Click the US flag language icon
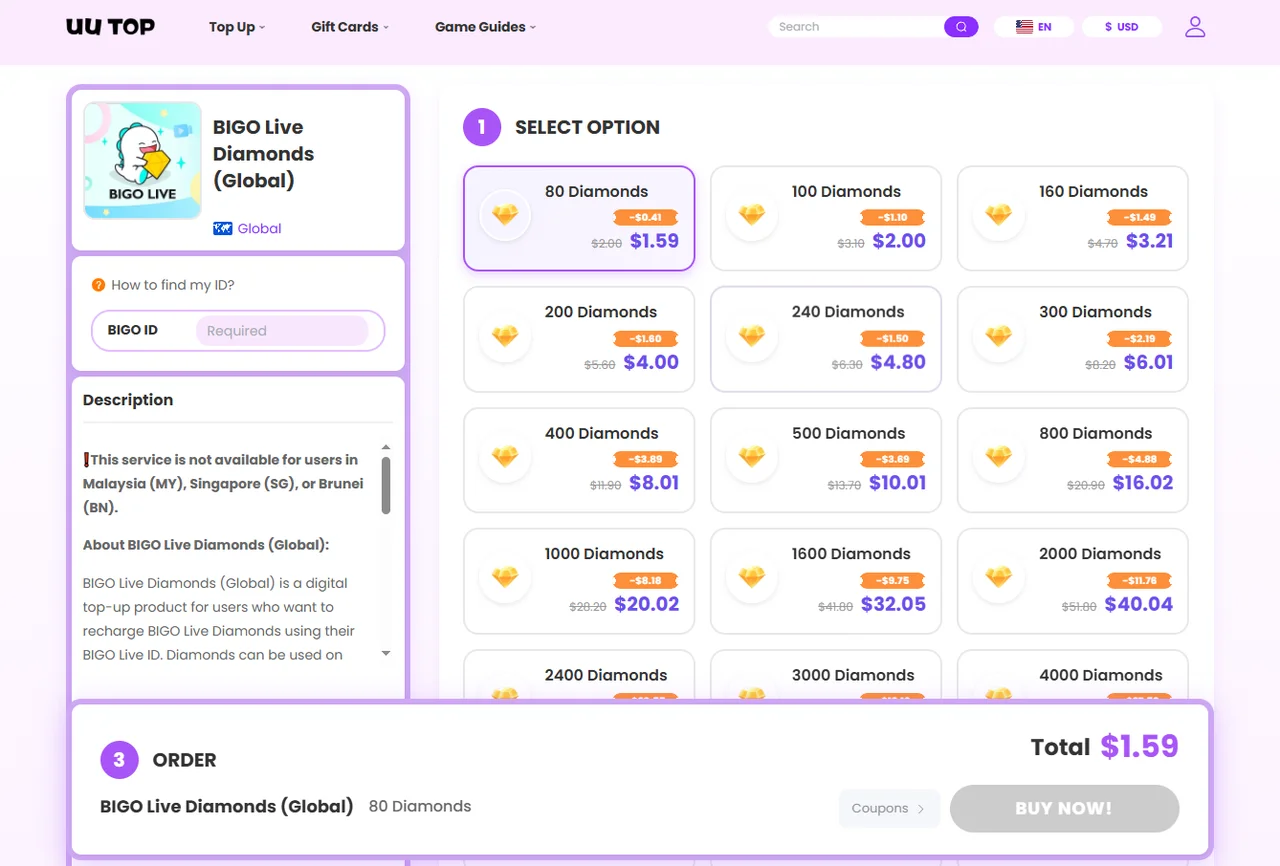The height and width of the screenshot is (866, 1280). 1024,27
